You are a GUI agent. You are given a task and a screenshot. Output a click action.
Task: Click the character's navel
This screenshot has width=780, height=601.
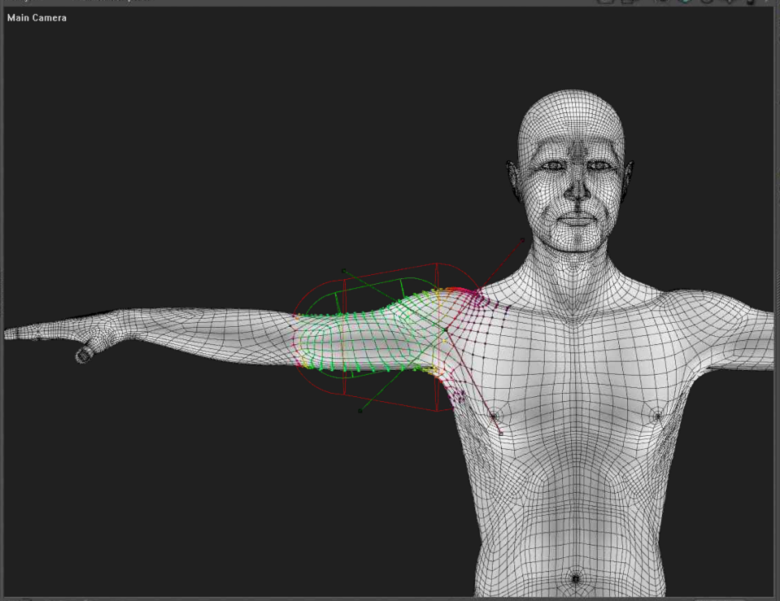pyautogui.click(x=574, y=578)
